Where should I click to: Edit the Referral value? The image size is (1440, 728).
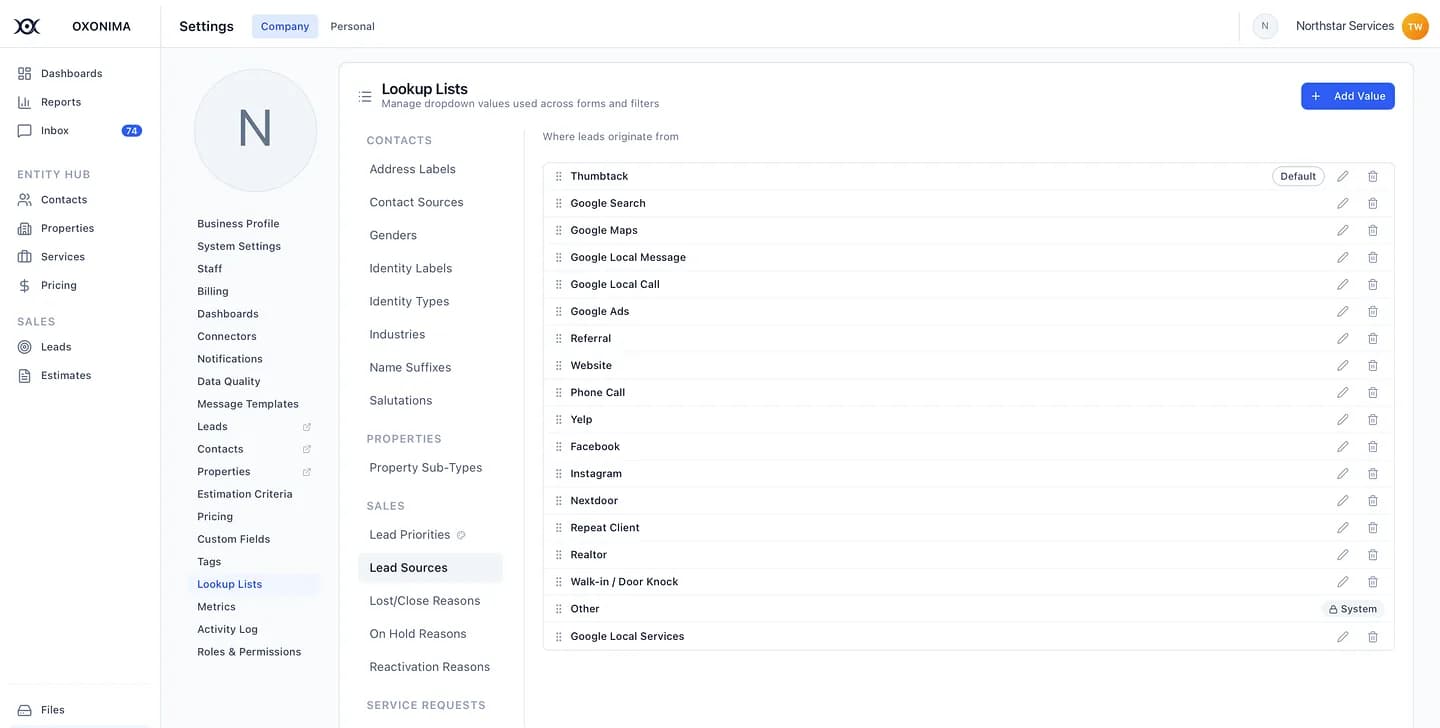pyautogui.click(x=1343, y=338)
